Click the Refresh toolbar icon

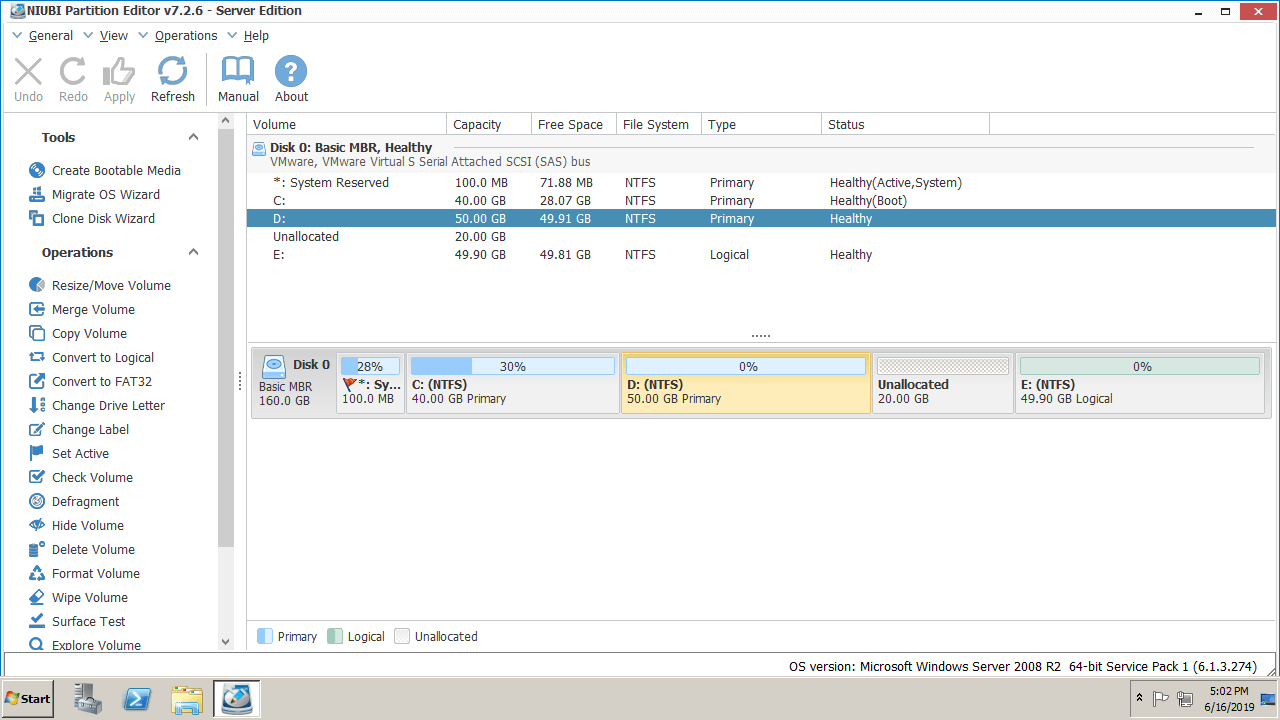[x=173, y=72]
